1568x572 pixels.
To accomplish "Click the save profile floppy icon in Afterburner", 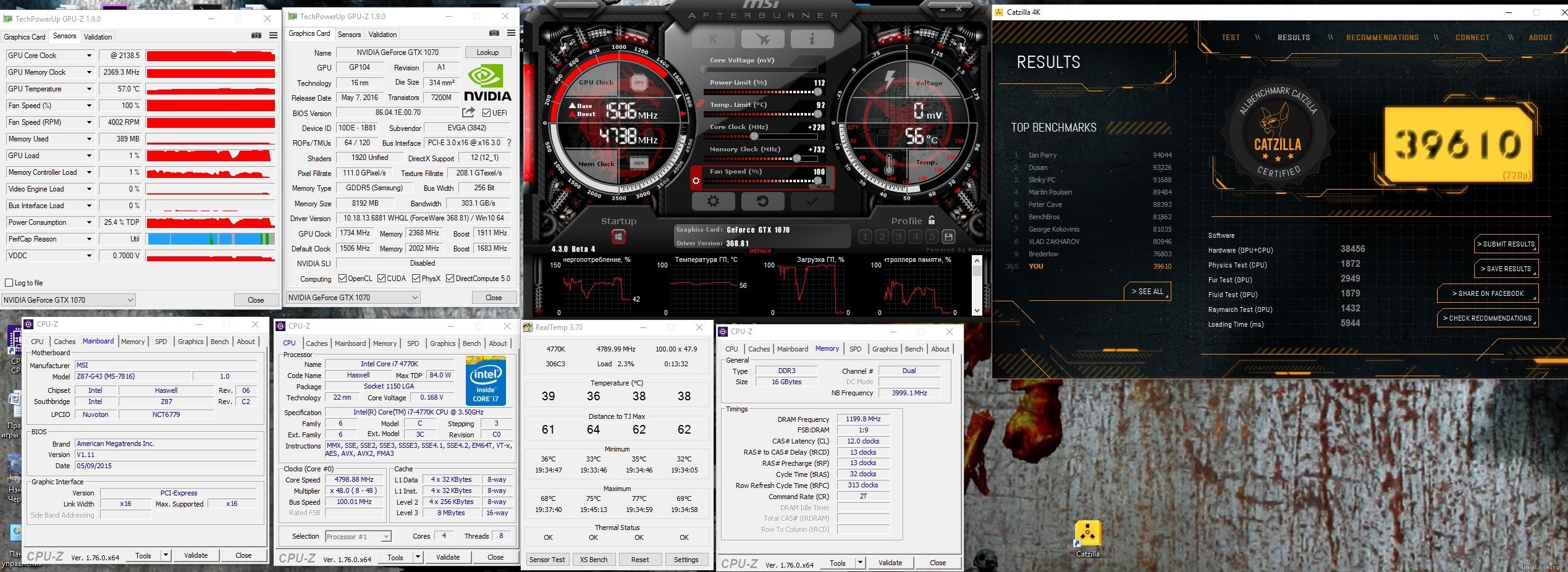I will pos(948,237).
